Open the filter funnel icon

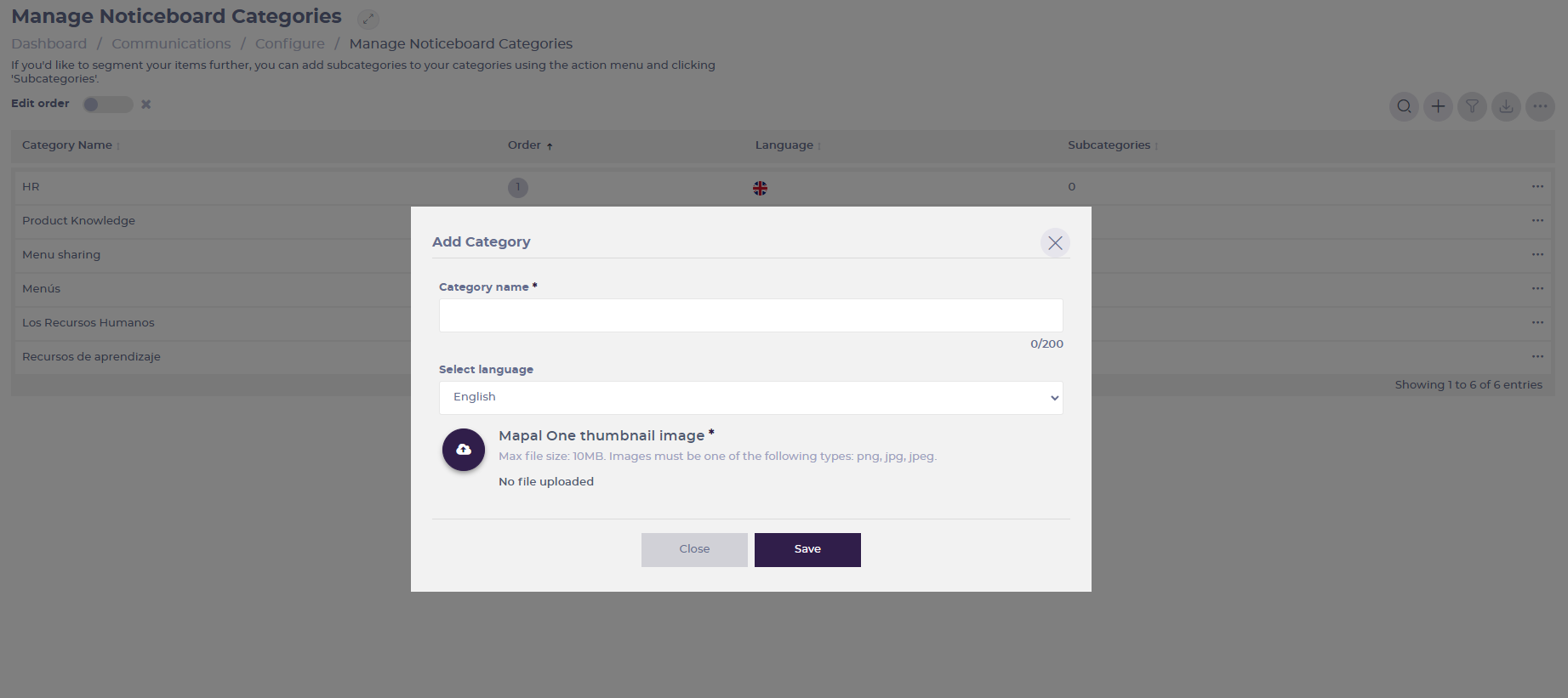(x=1473, y=106)
